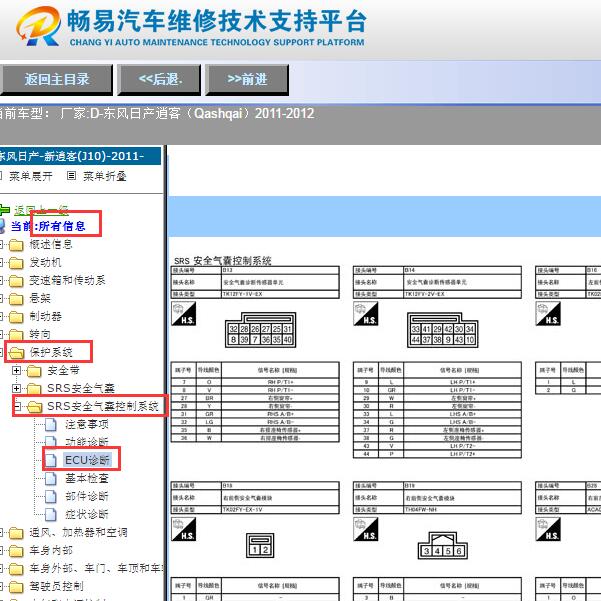Click the H.S. icon of connector B19
The height and width of the screenshot is (601, 601).
366,529
